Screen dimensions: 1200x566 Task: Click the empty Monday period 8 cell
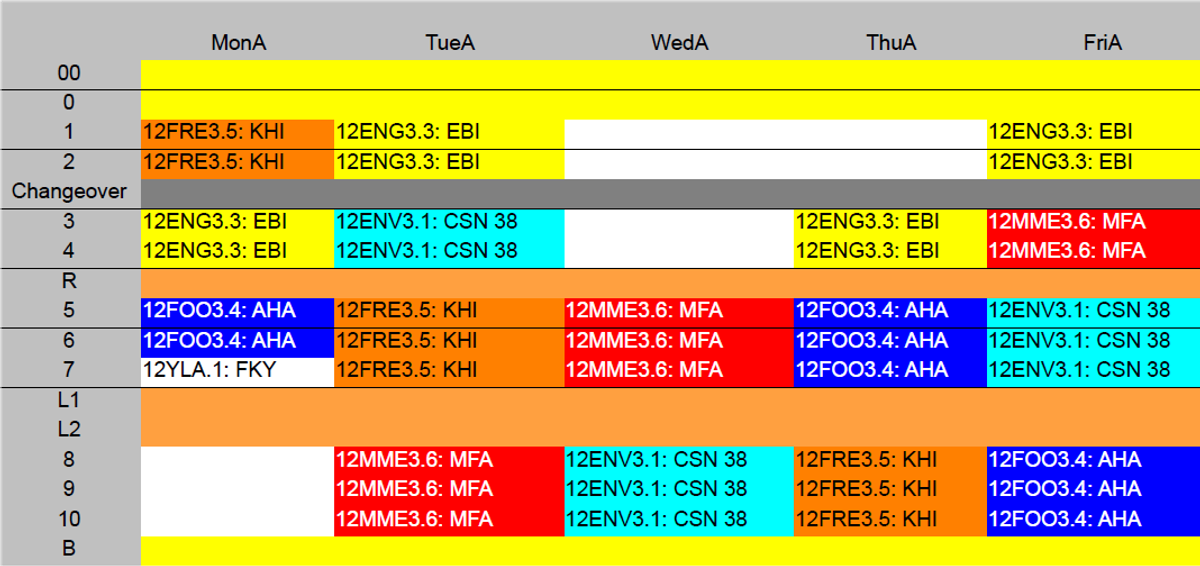tap(236, 460)
